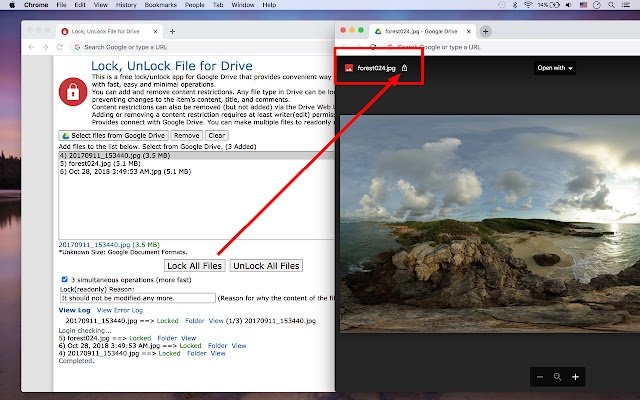The height and width of the screenshot is (400, 640).
Task: Open View link for Oct 28, 2018 log row
Action: (x=239, y=346)
